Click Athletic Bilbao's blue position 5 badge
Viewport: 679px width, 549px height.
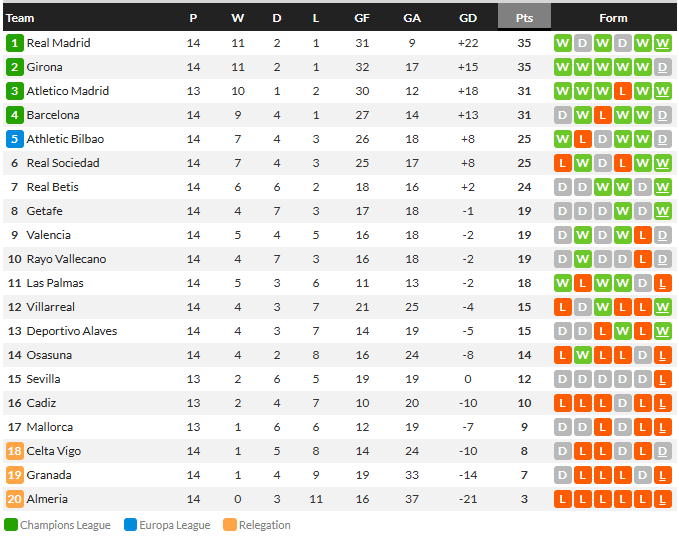15,139
